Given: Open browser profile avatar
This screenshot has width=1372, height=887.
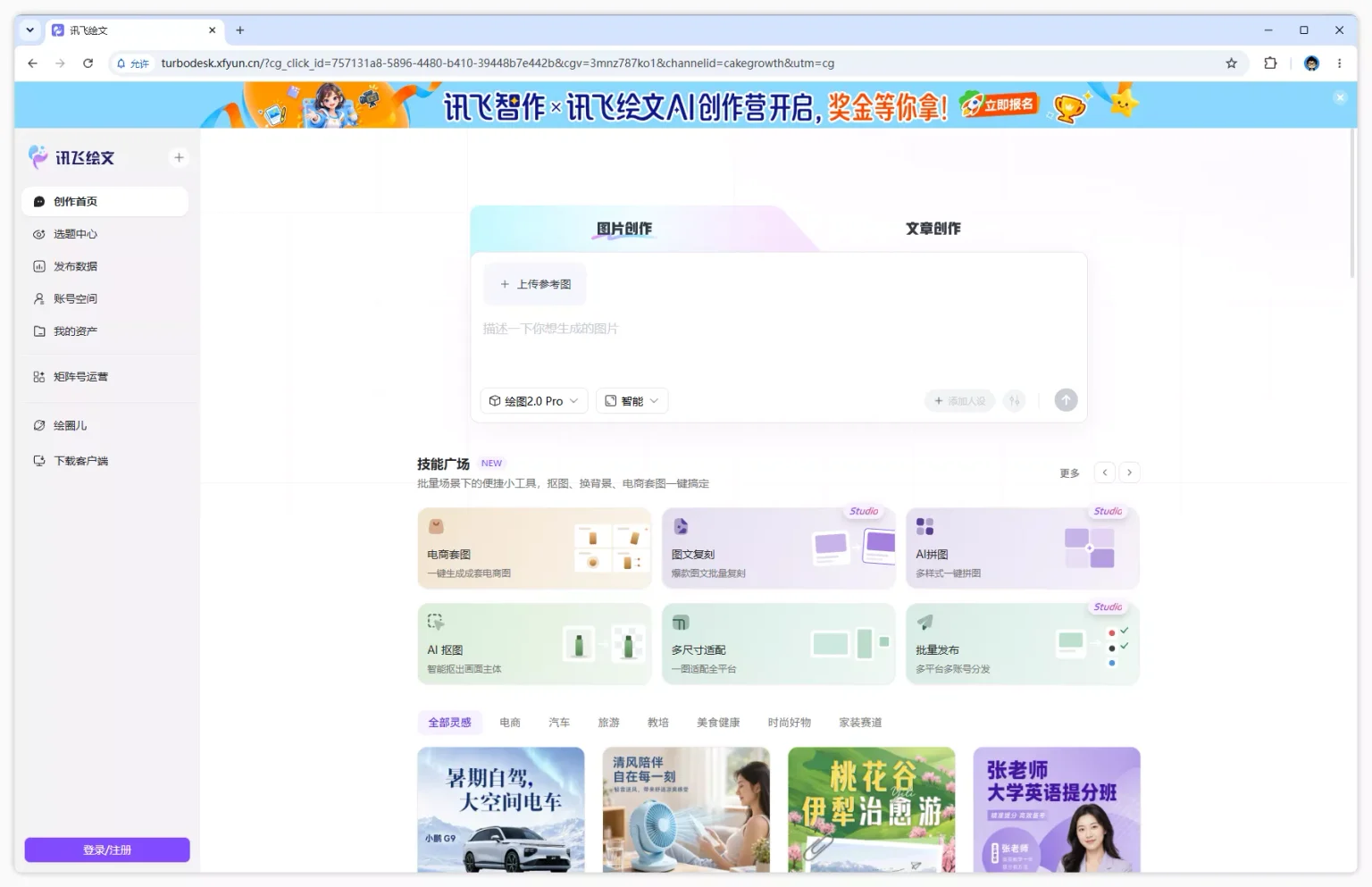Looking at the screenshot, I should 1311,63.
